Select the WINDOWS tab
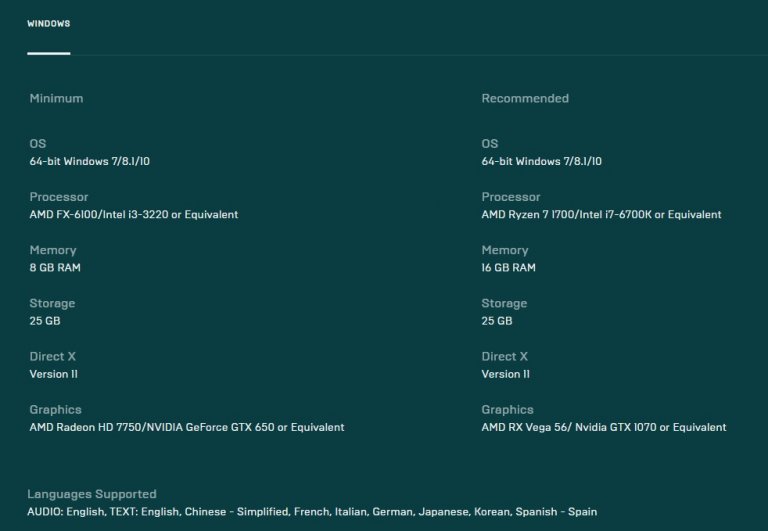The height and width of the screenshot is (531, 768). click(x=48, y=24)
